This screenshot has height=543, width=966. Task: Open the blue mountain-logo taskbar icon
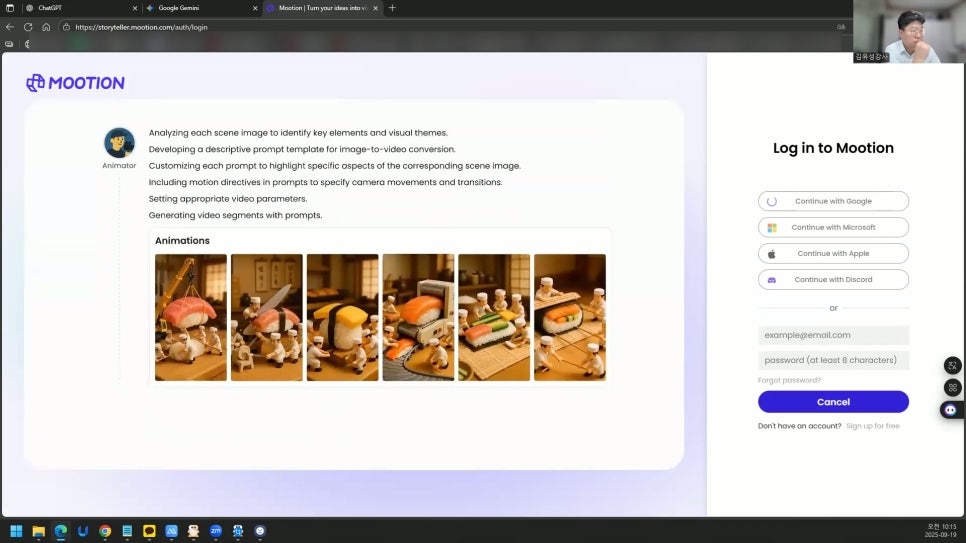click(x=171, y=531)
